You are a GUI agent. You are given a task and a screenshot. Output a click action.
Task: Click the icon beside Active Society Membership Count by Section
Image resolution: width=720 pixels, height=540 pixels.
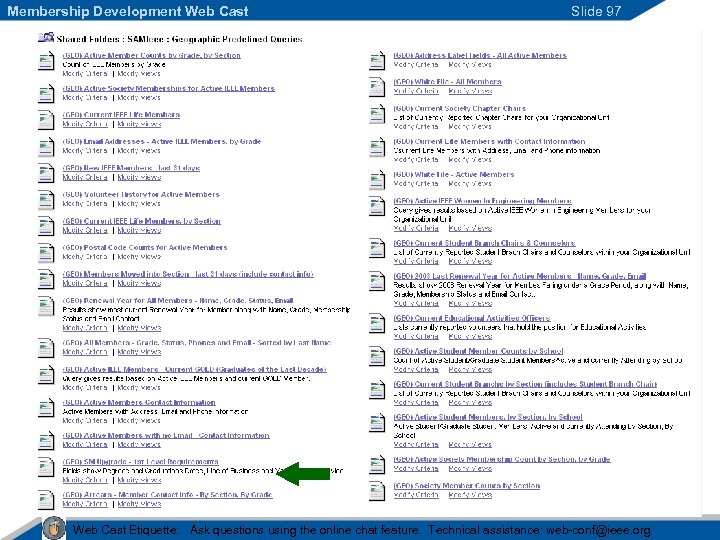coord(377,465)
